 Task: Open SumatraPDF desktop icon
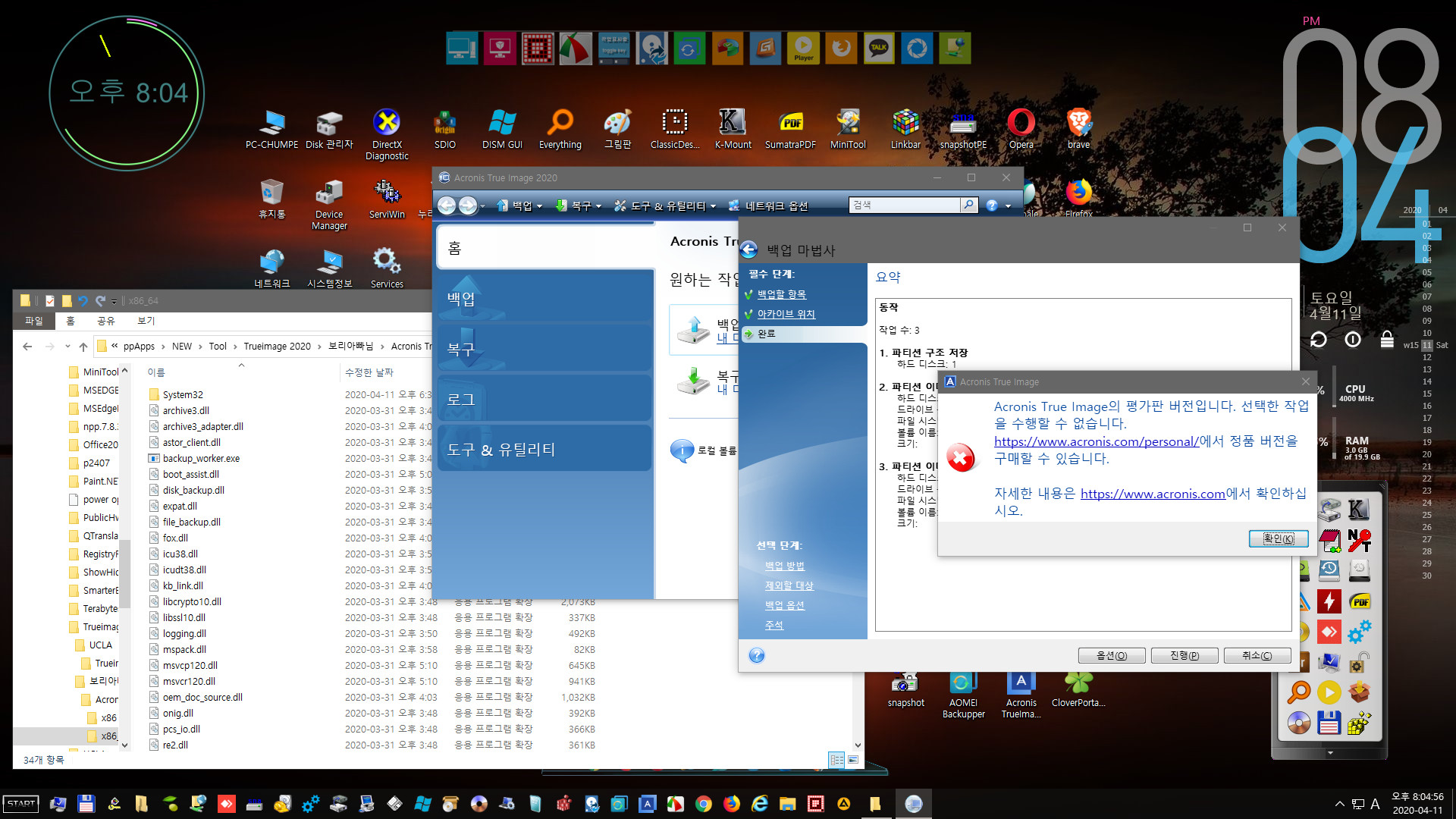click(x=790, y=129)
